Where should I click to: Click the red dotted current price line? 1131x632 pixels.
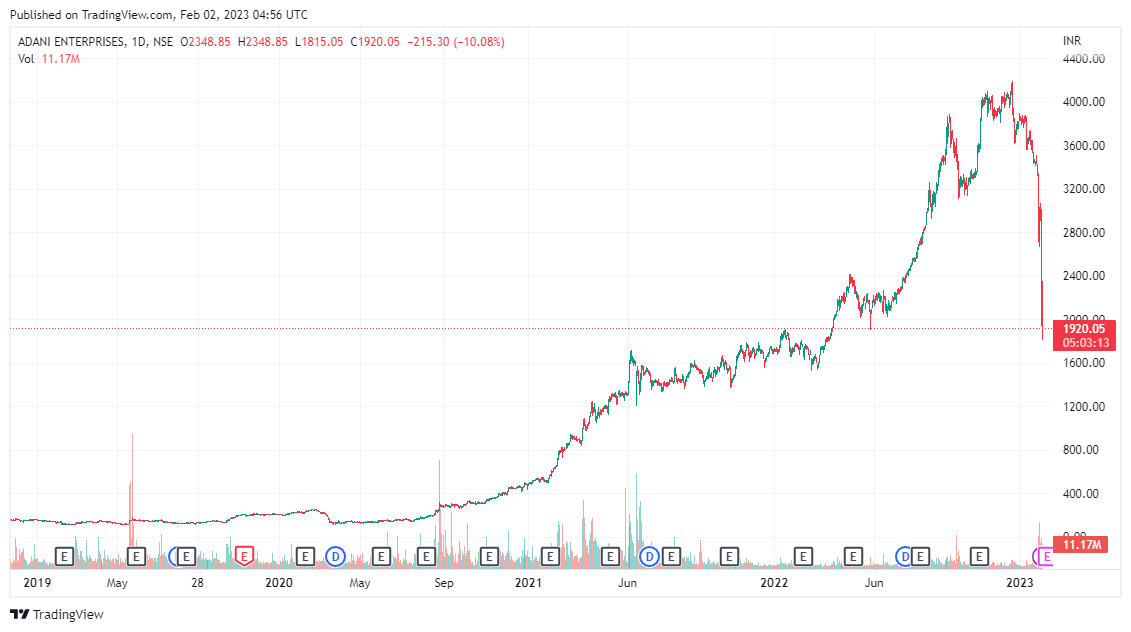(x=531, y=328)
